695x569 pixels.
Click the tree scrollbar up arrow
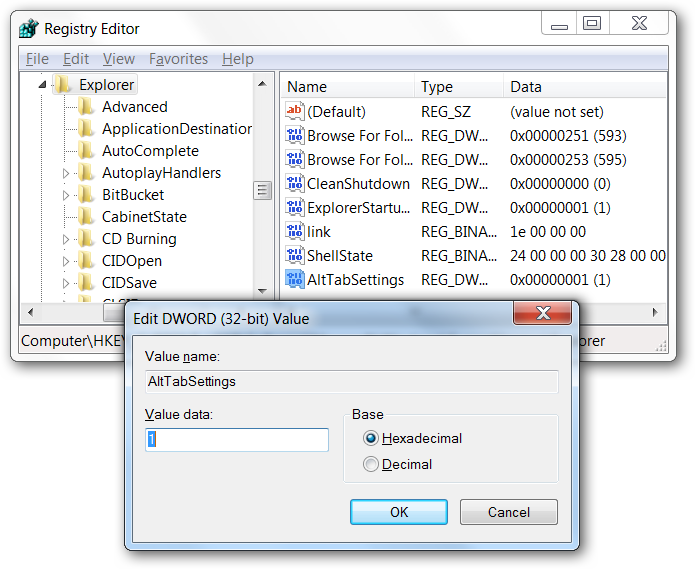coord(262,83)
